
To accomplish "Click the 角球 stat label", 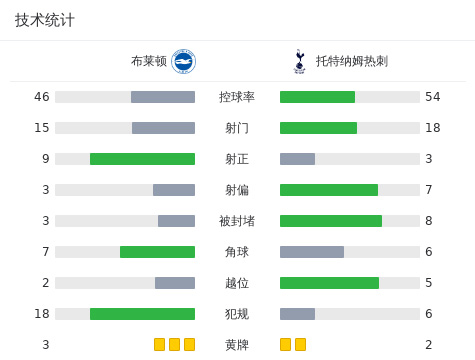I will click(237, 252).
